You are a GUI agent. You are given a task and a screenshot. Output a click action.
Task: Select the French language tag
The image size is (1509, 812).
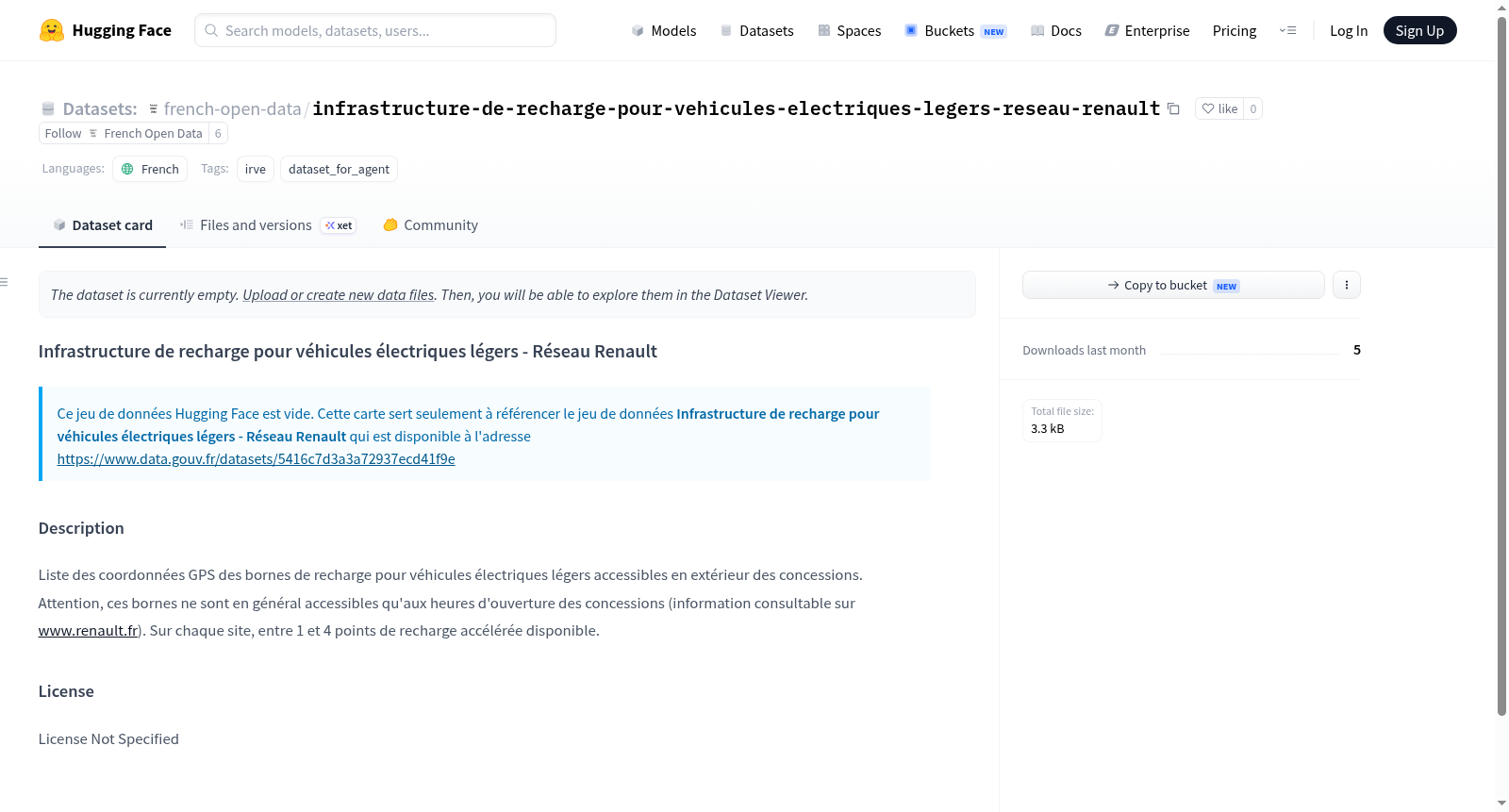point(150,169)
